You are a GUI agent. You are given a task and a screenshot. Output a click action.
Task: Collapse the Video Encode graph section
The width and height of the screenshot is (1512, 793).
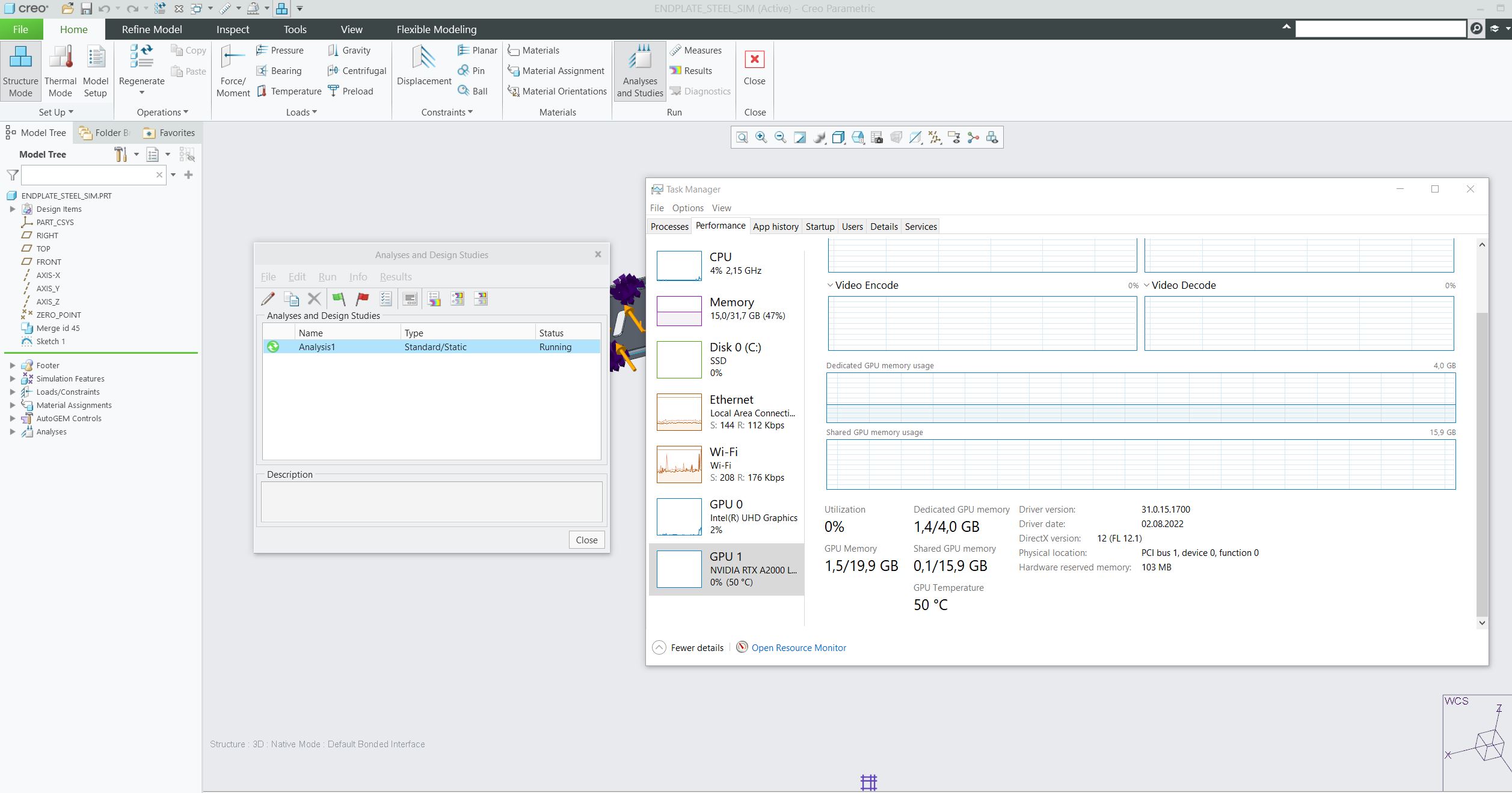(831, 285)
